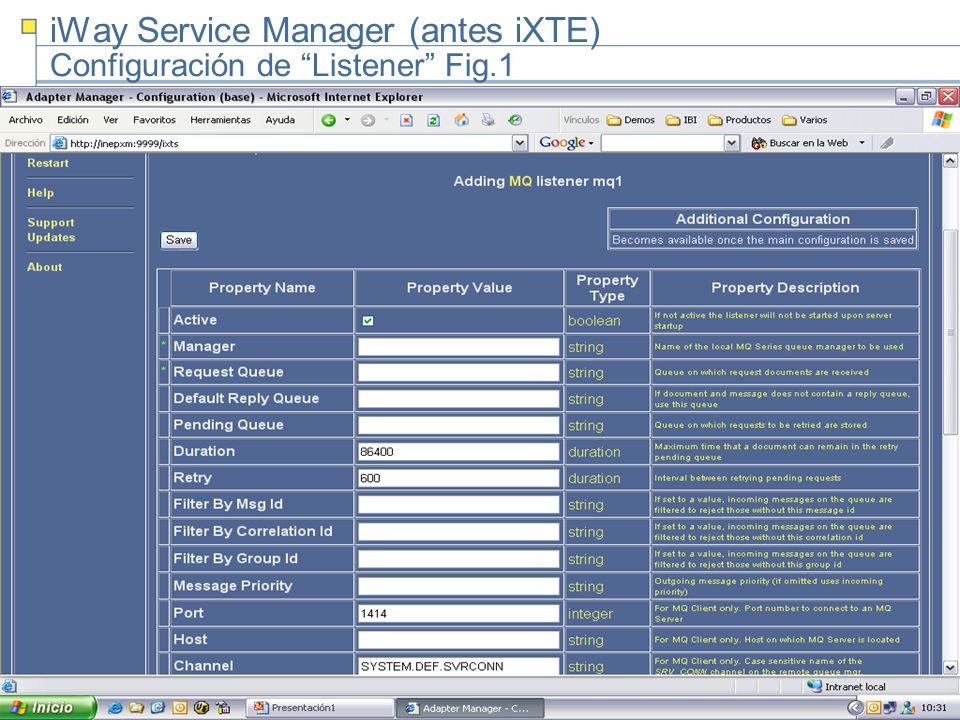The width and height of the screenshot is (960, 720).
Task: Click the grey Forward arrow in the toolbar
Action: pyautogui.click(x=367, y=120)
